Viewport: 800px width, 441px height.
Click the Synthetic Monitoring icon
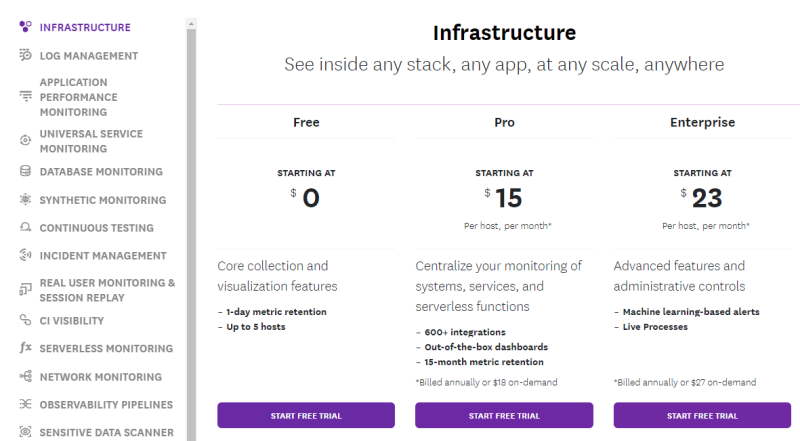tap(25, 200)
